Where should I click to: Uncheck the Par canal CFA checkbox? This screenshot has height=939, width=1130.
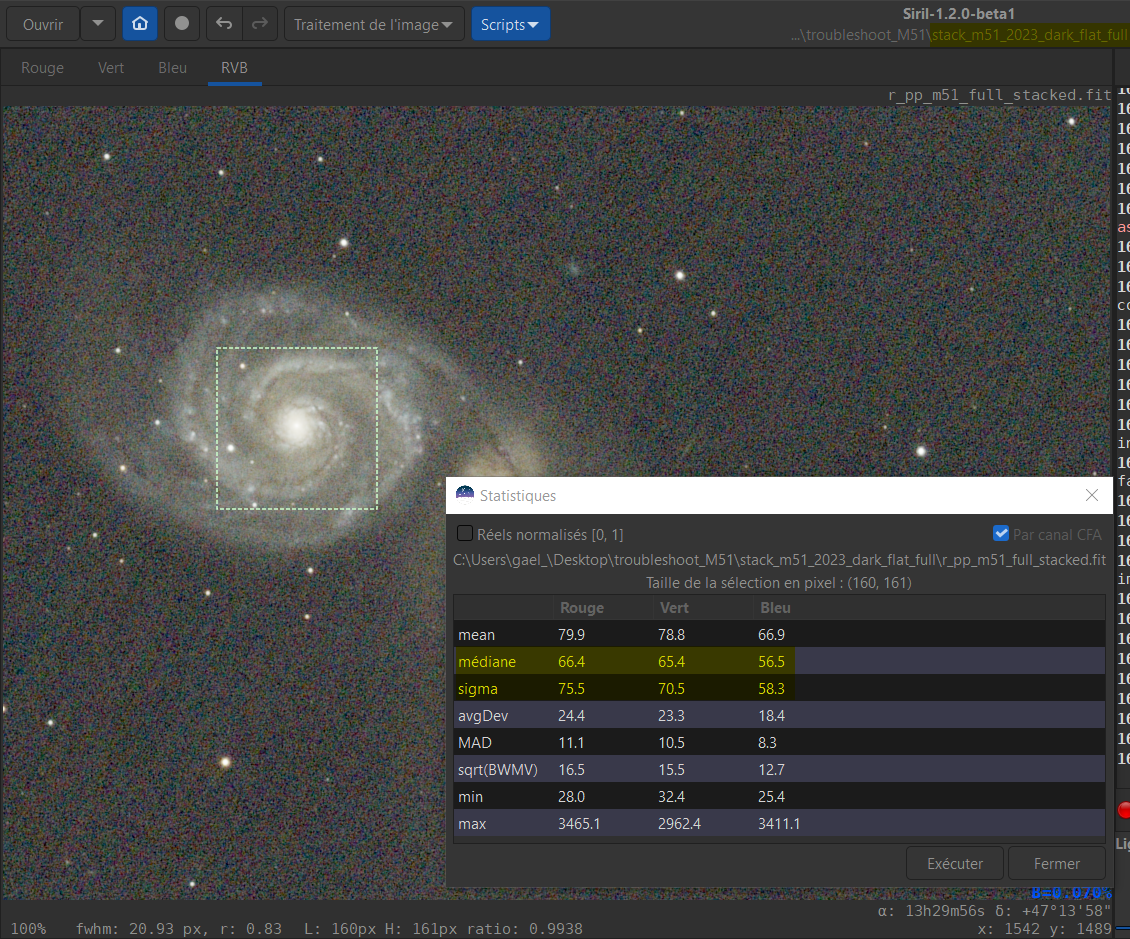click(1001, 534)
